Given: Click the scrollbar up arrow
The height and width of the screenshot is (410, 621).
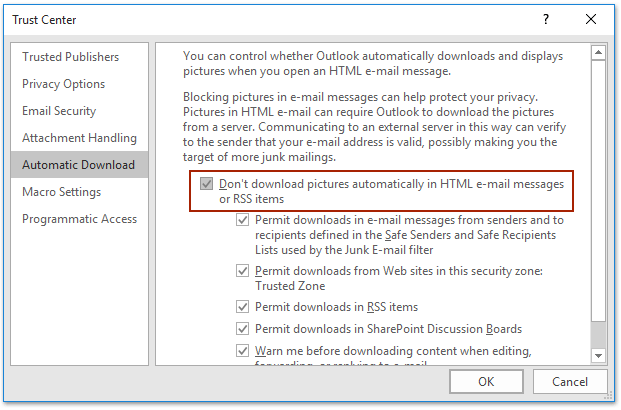Looking at the screenshot, I should (598, 52).
